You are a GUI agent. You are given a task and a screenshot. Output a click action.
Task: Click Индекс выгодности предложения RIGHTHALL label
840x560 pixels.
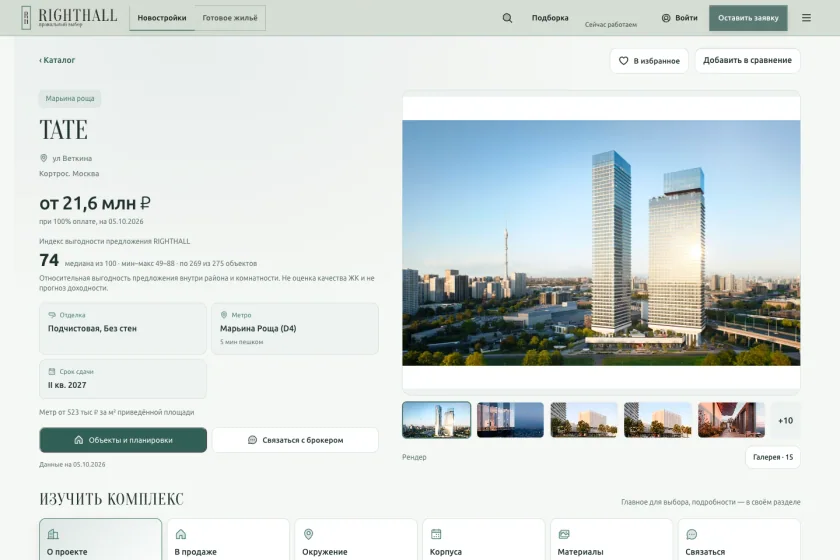115,241
